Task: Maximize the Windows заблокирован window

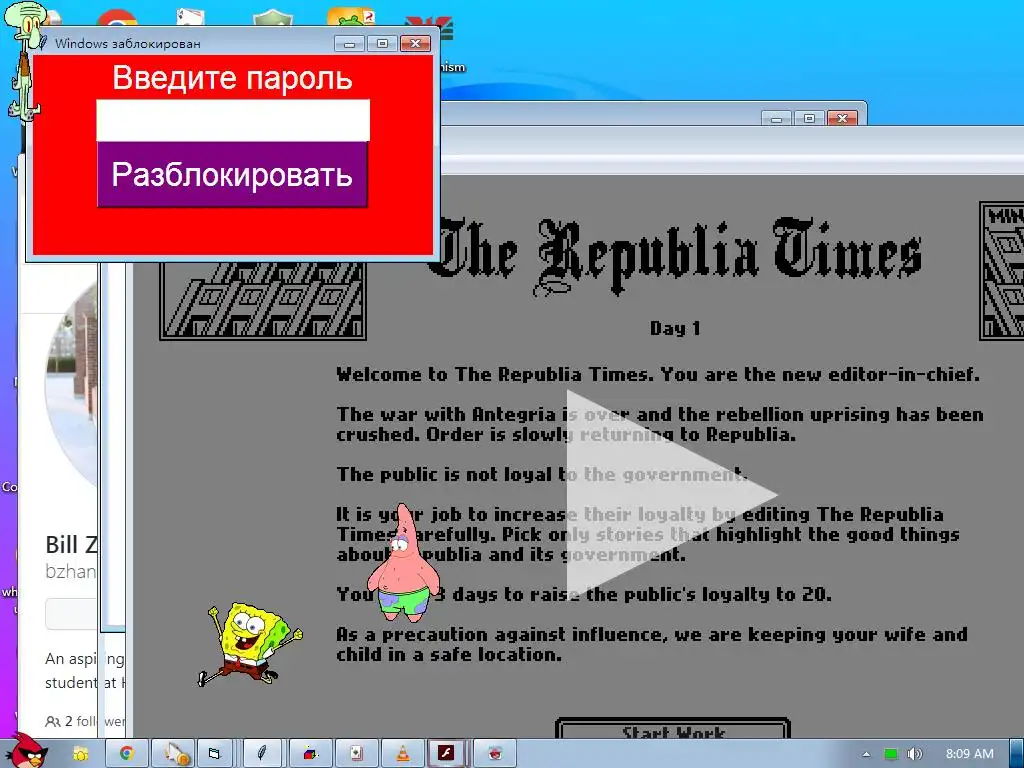Action: 382,44
